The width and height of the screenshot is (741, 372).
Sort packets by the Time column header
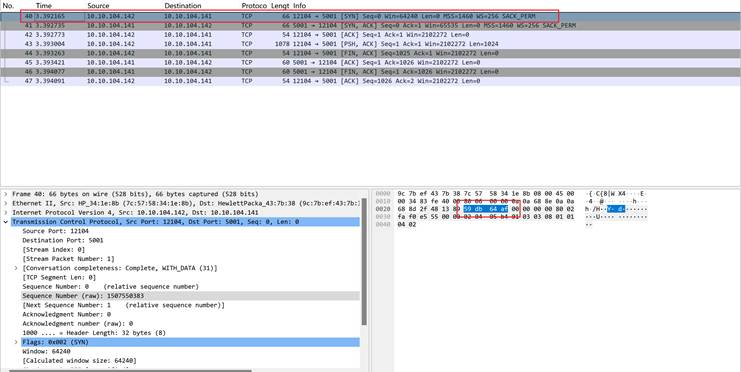point(43,6)
